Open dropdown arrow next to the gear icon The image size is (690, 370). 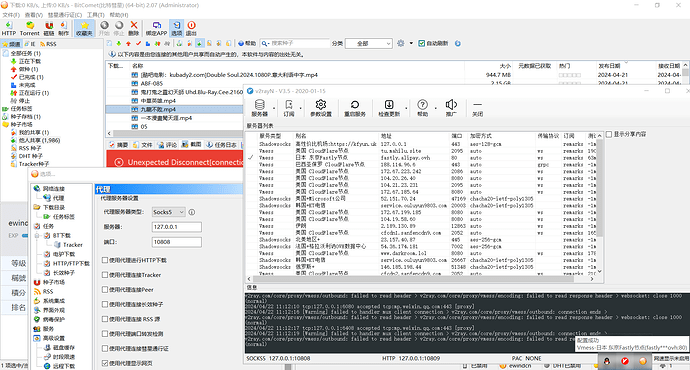[x=411, y=43]
